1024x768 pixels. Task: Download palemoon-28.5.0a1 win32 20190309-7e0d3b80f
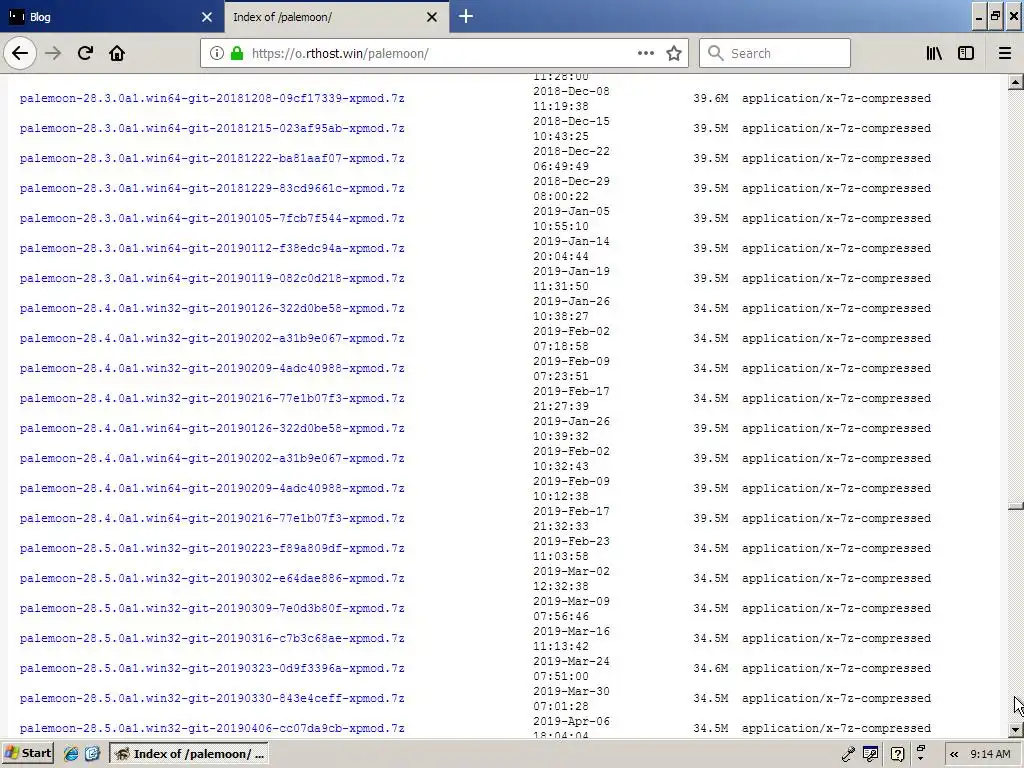tap(212, 609)
